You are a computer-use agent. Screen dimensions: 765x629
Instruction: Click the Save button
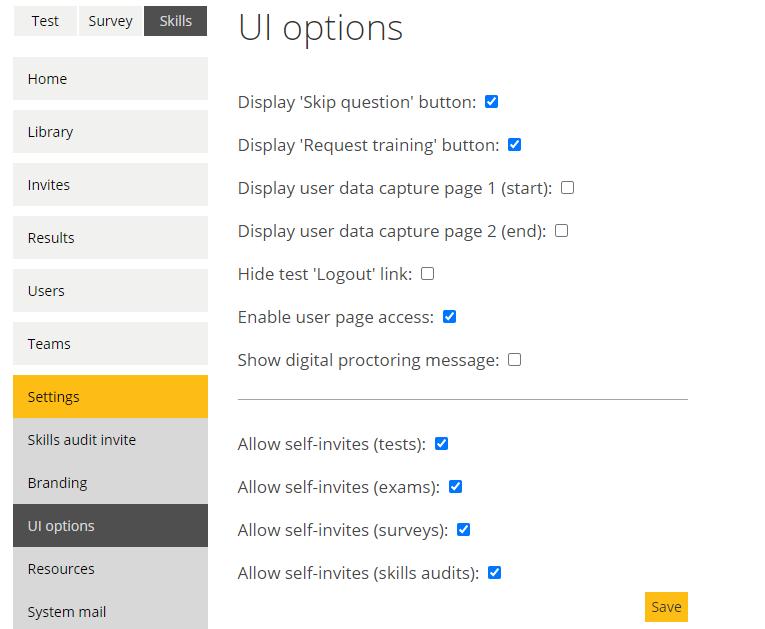666,607
